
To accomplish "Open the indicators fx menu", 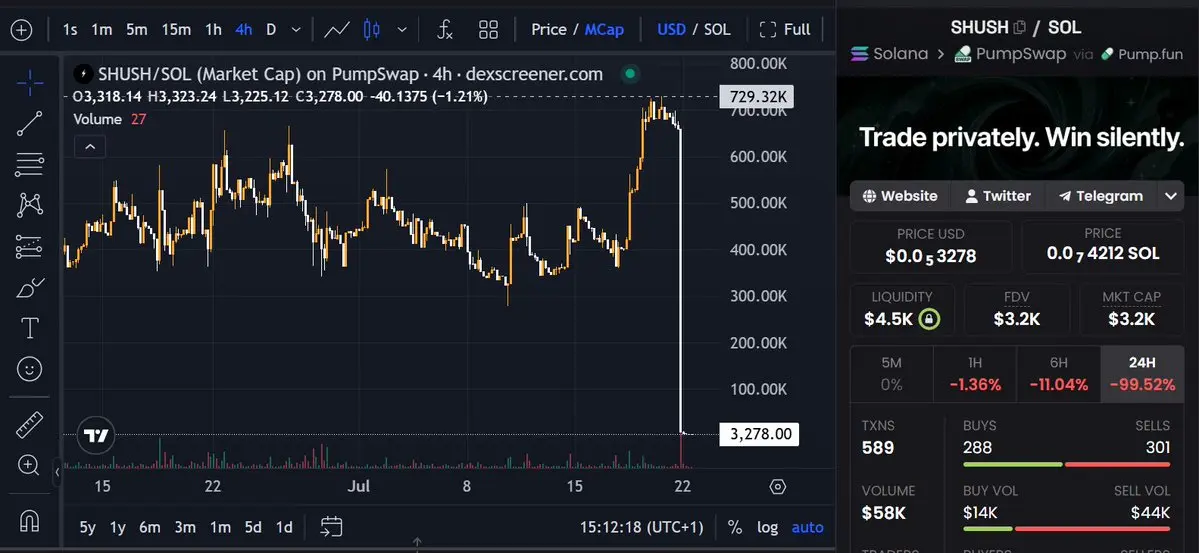I will tap(445, 30).
